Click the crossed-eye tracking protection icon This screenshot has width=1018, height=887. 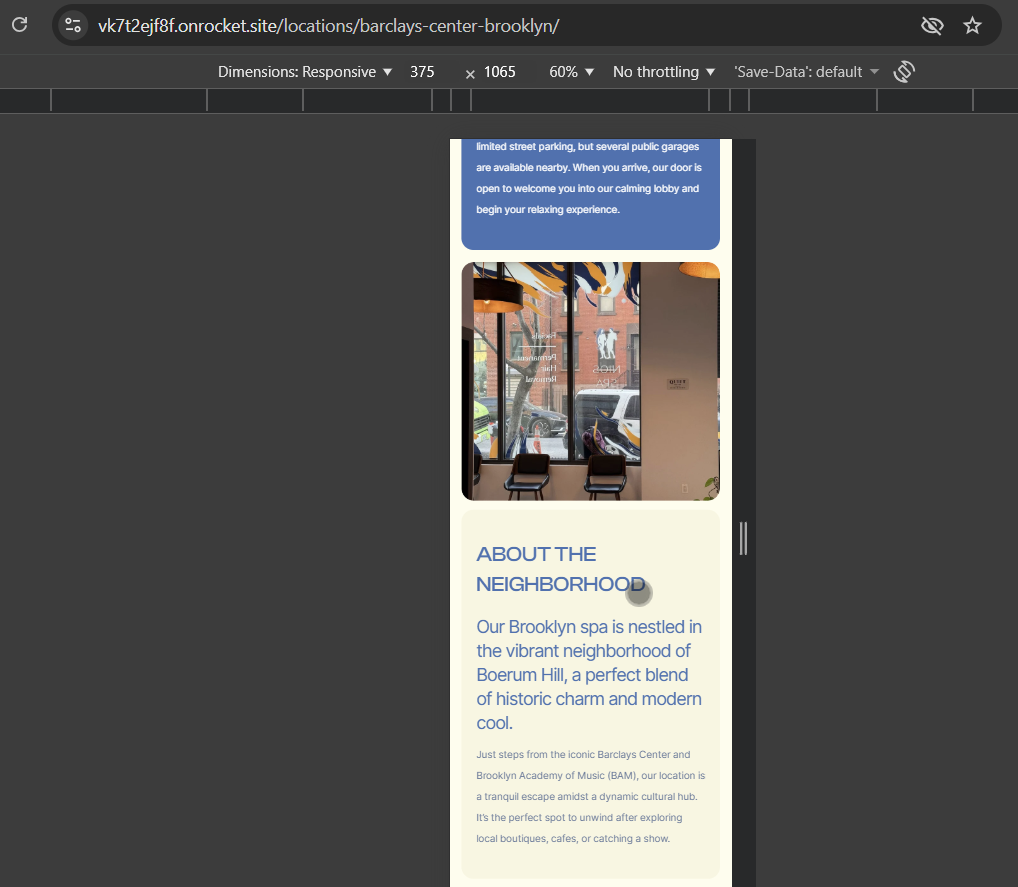[x=932, y=26]
